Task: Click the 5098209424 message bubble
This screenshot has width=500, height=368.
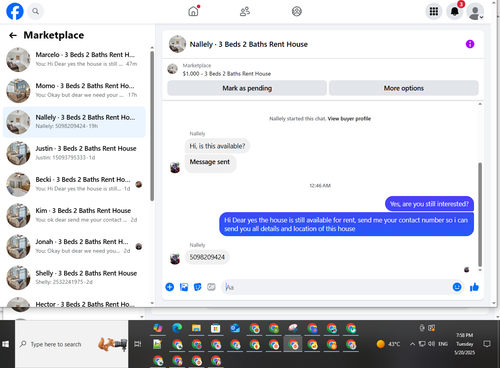Action: pyautogui.click(x=207, y=257)
